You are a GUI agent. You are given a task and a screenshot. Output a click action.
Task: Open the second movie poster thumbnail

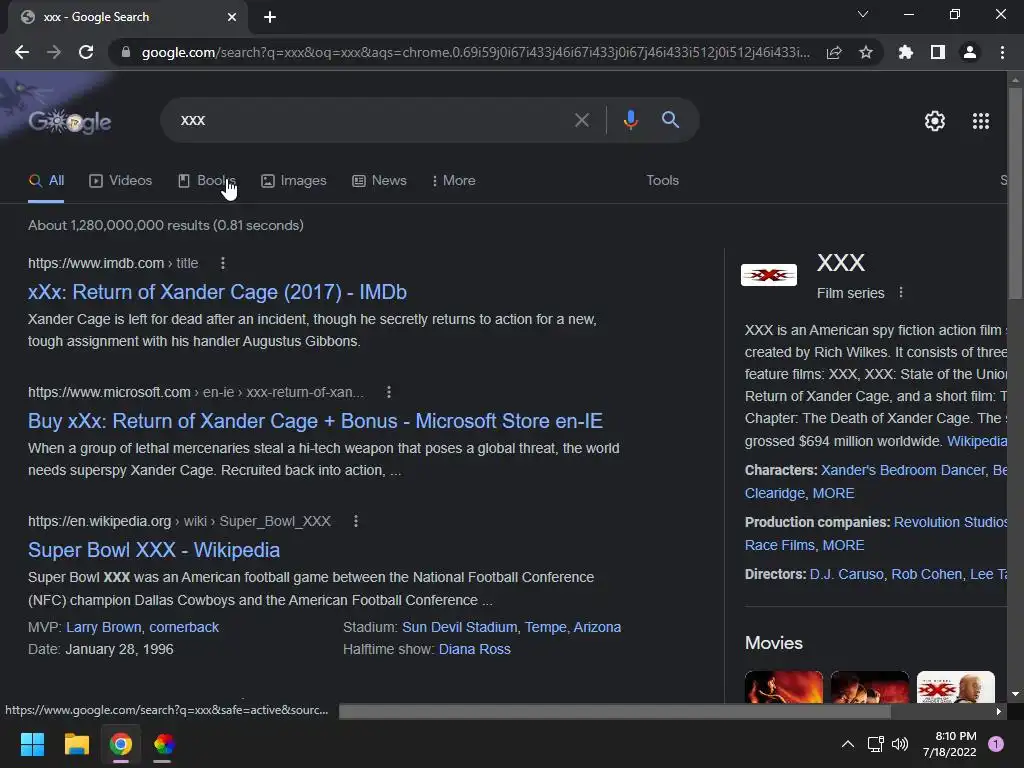tap(869, 687)
